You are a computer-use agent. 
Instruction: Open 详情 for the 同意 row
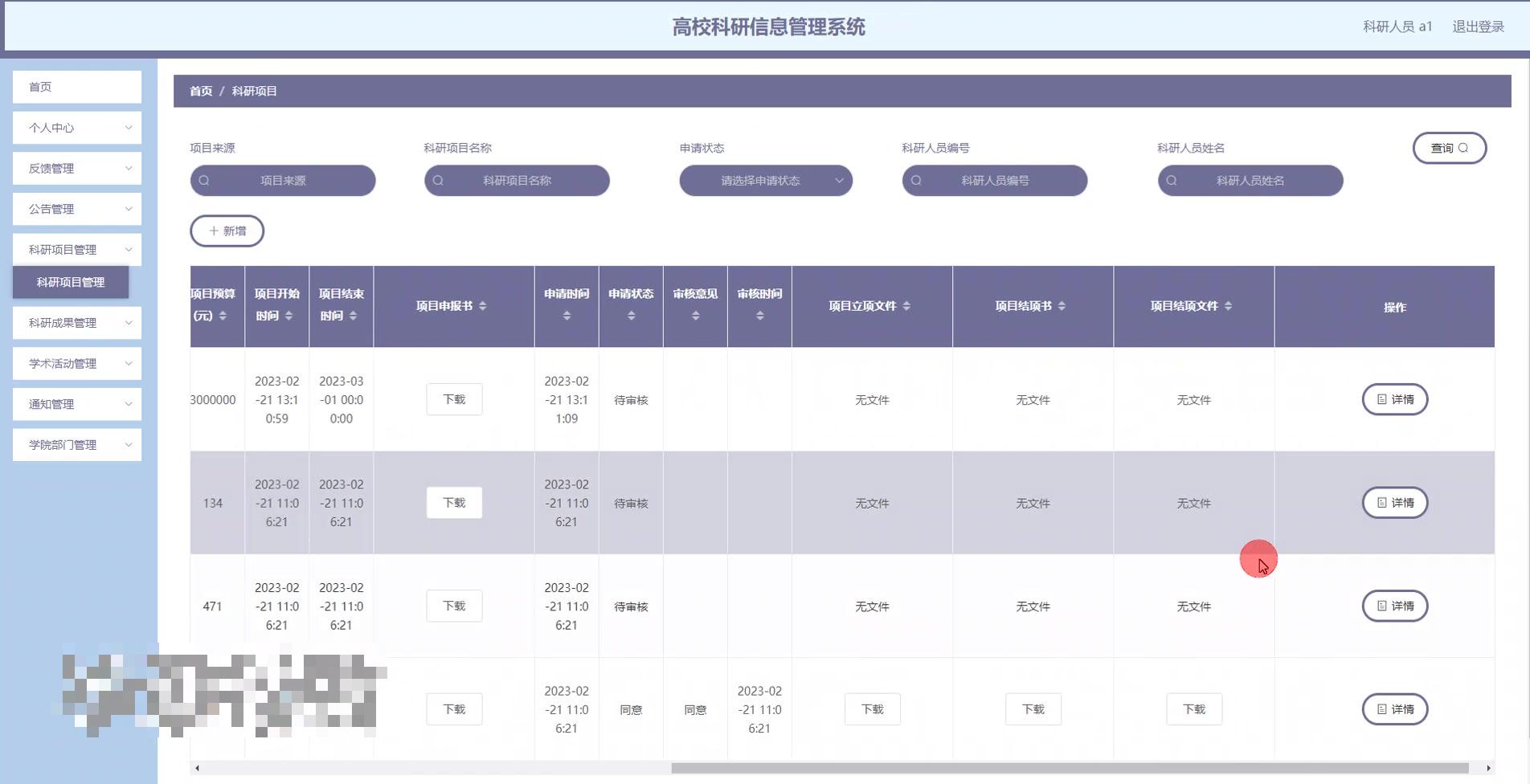1395,709
